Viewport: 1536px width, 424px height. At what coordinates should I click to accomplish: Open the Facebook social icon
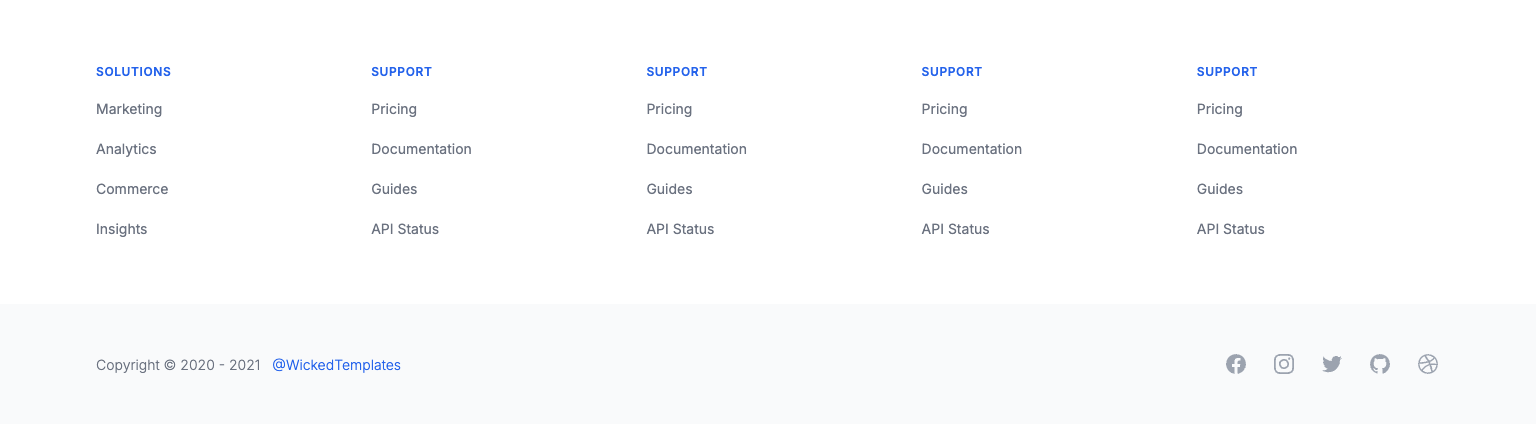click(1236, 364)
